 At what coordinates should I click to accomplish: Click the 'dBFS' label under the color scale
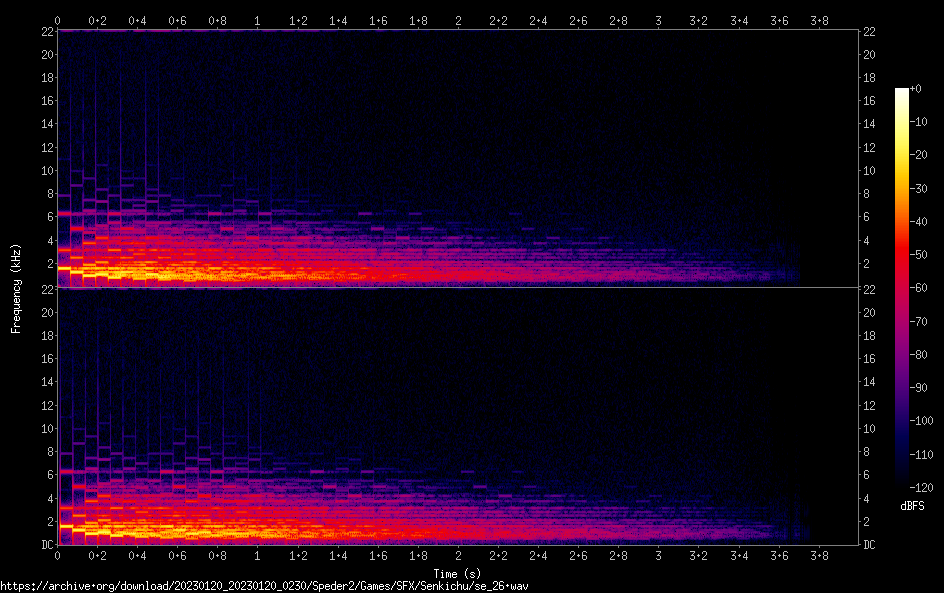(912, 506)
